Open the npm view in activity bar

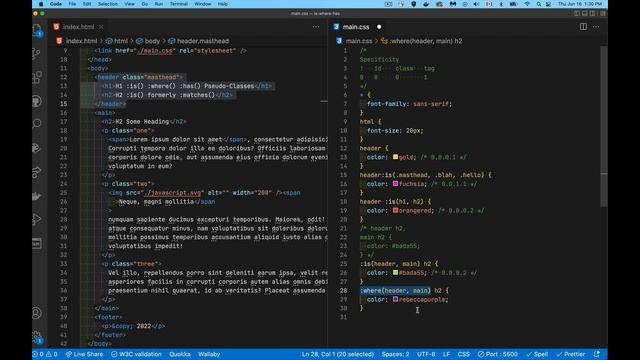[37, 244]
